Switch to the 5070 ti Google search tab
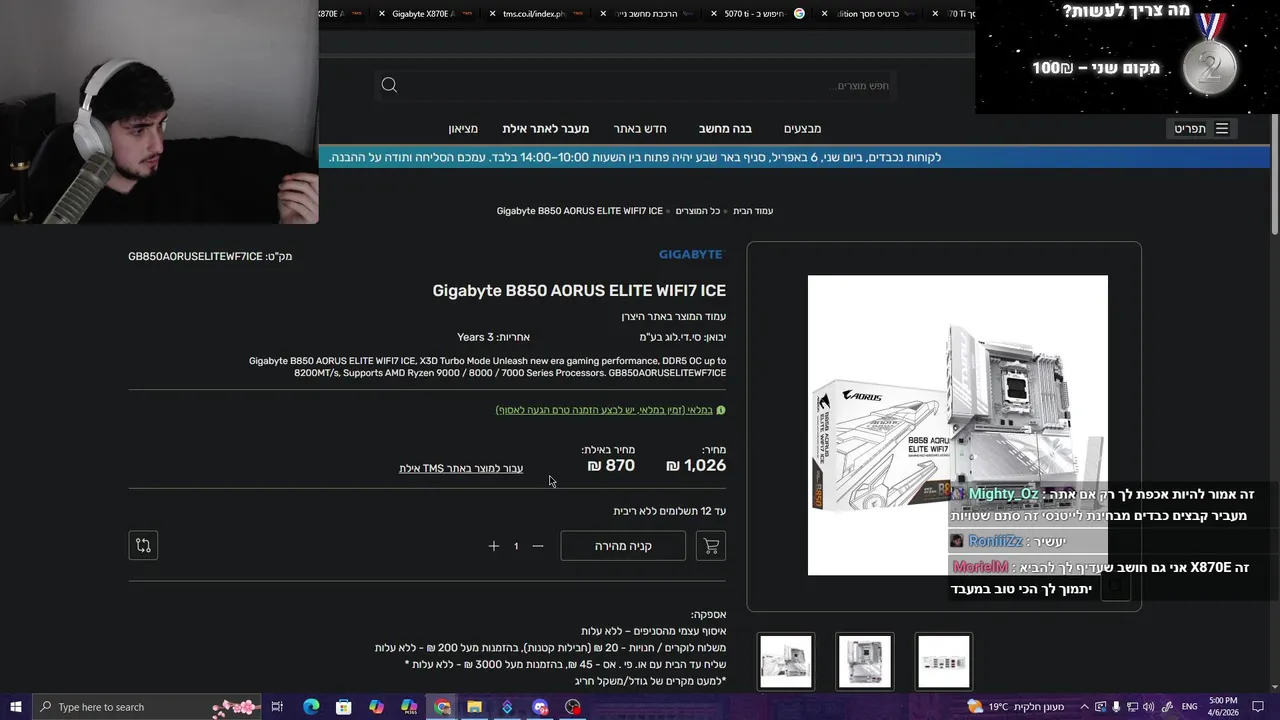 [x=758, y=14]
